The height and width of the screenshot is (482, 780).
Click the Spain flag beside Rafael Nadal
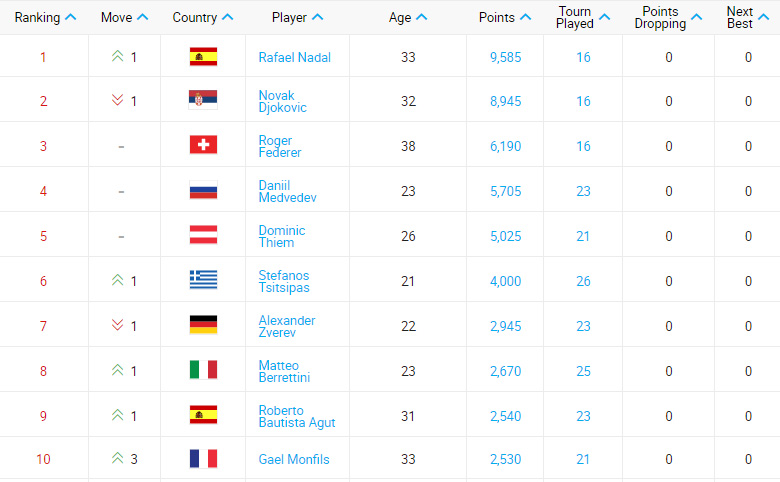pyautogui.click(x=203, y=57)
